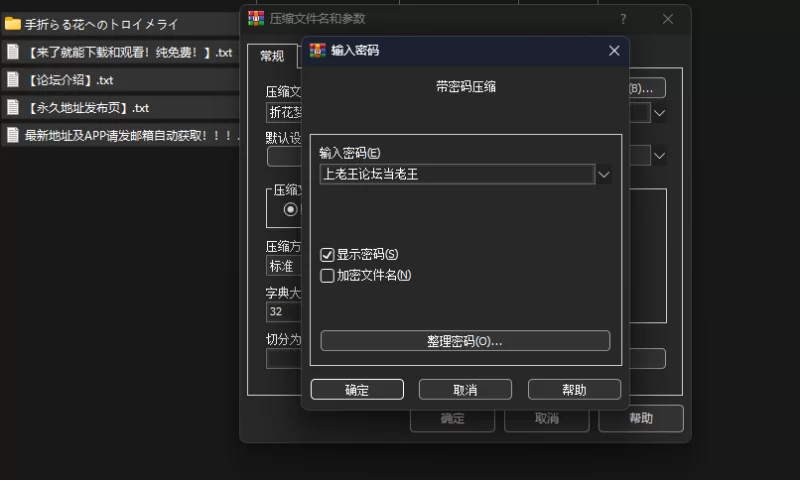Select the file 【论坛介绍】.txt
The image size is (800, 480).
tap(120, 80)
